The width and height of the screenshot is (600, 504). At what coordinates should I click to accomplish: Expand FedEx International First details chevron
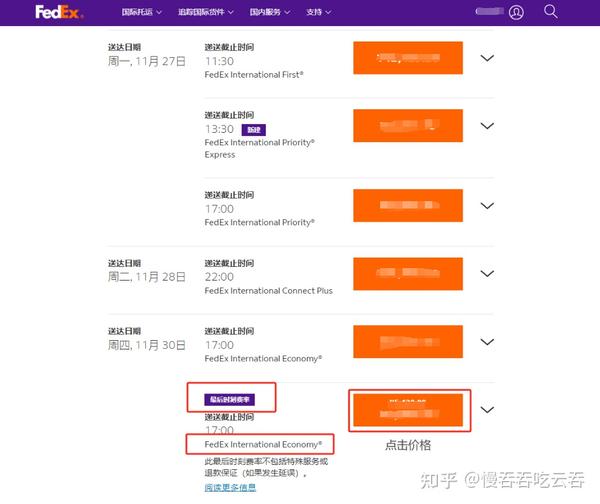tap(487, 58)
